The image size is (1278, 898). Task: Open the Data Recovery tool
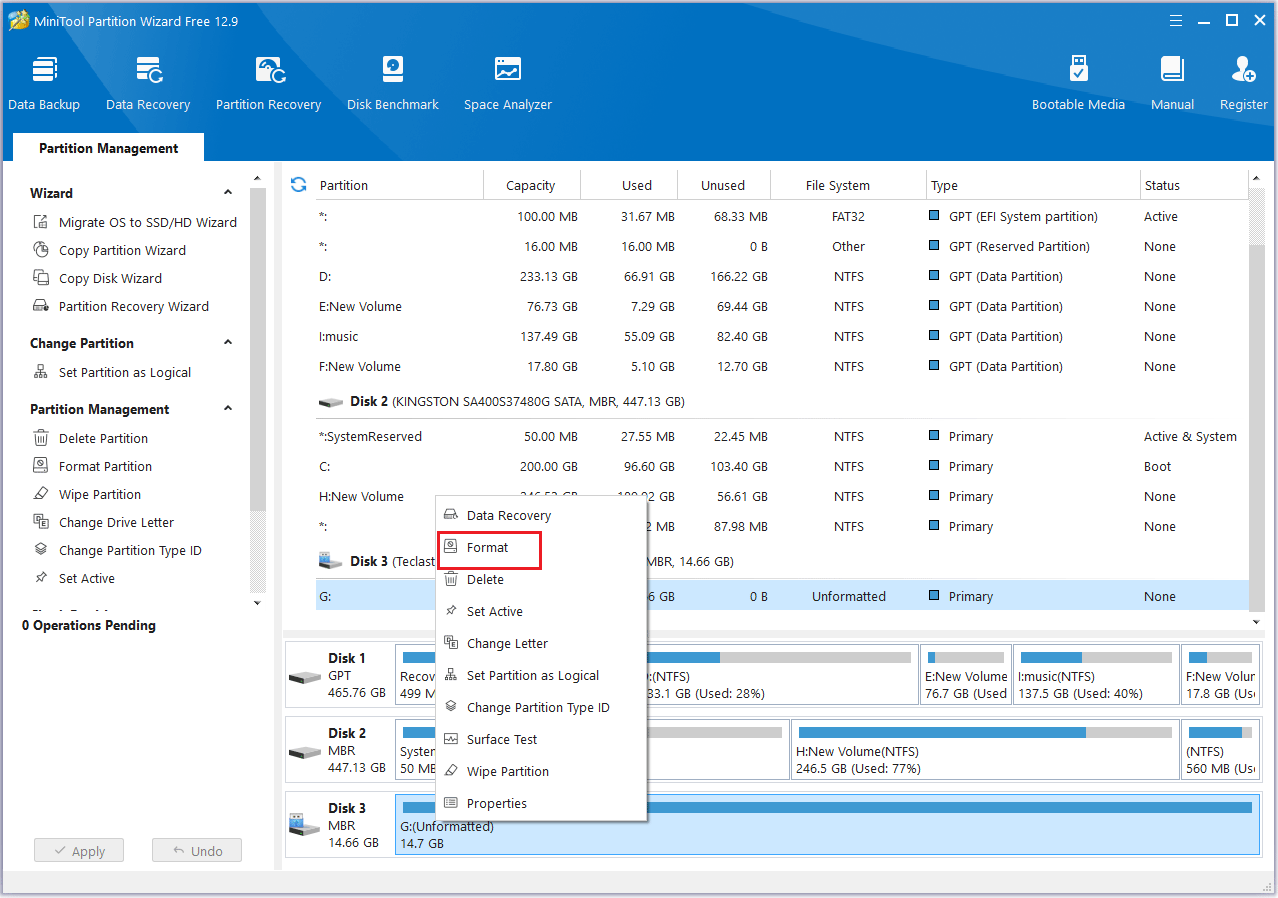pyautogui.click(x=148, y=84)
